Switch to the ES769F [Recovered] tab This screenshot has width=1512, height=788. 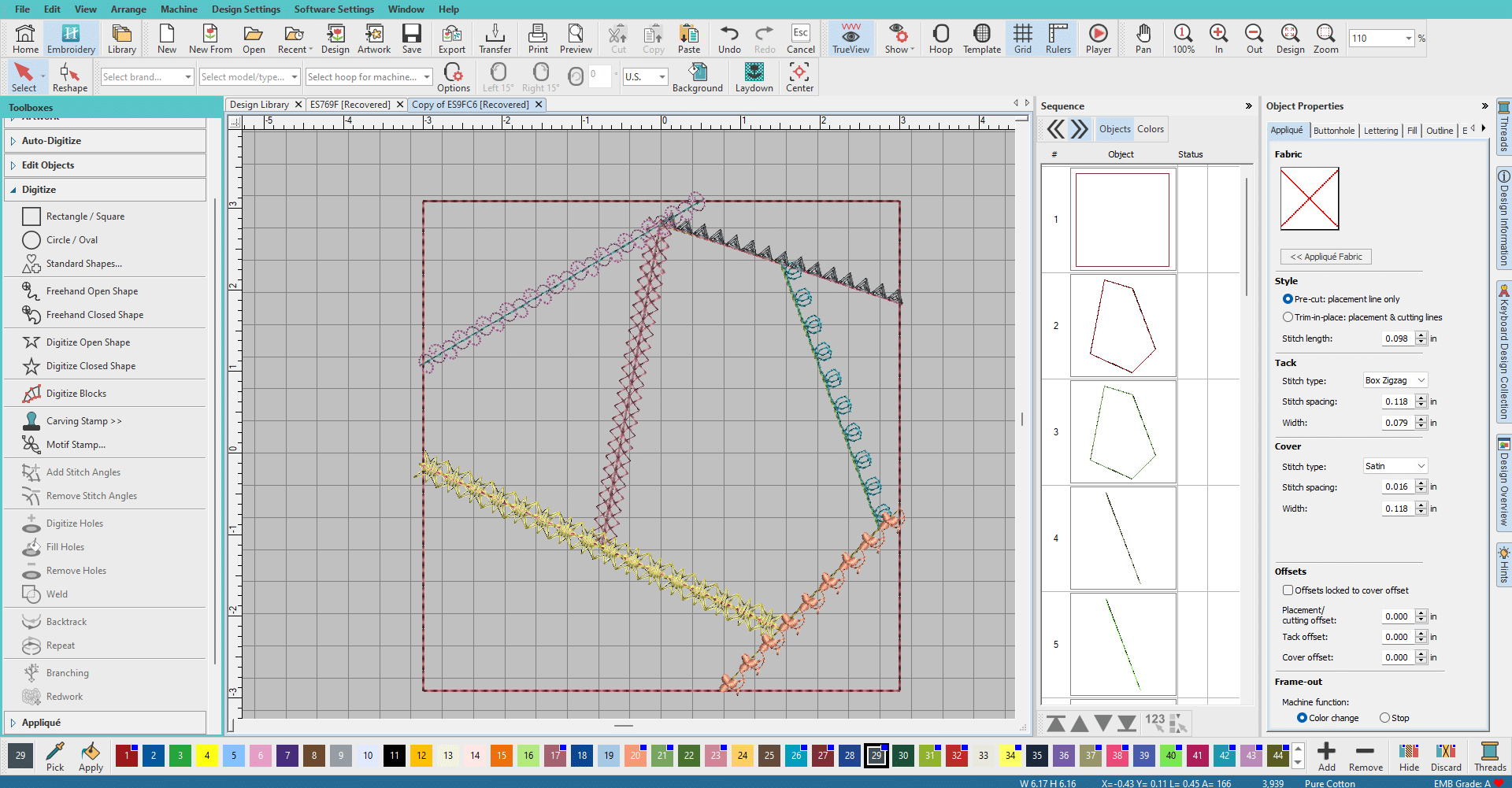point(350,105)
